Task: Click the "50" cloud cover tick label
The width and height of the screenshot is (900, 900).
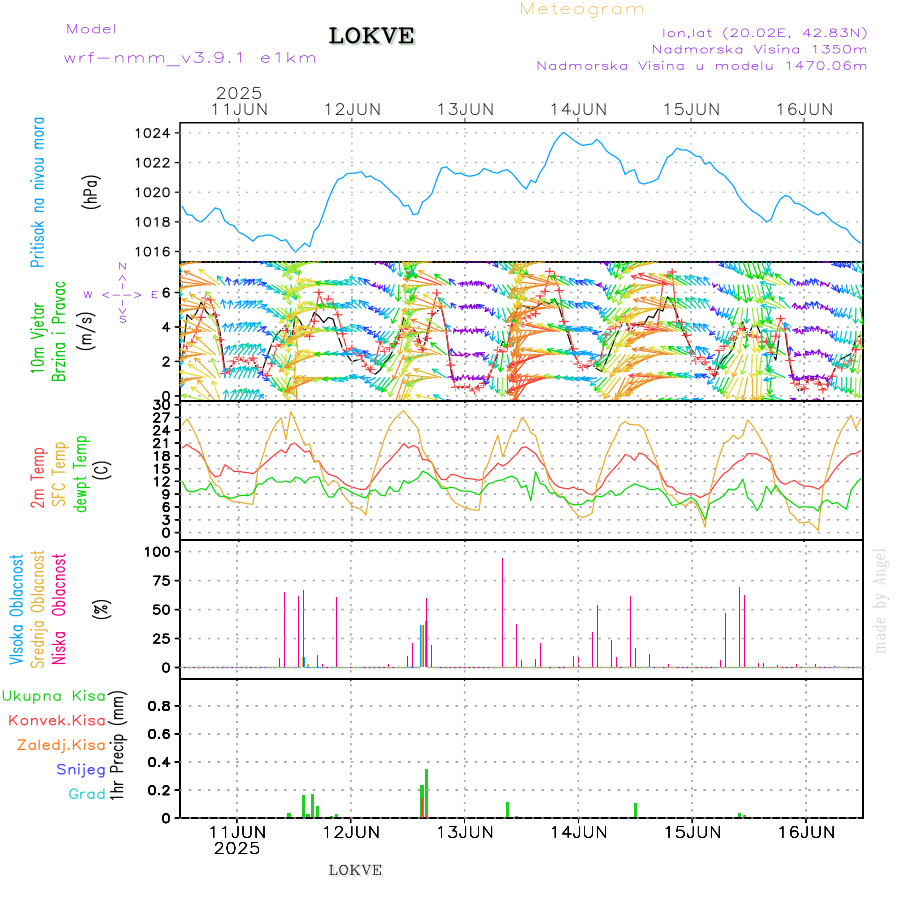Action: (162, 610)
